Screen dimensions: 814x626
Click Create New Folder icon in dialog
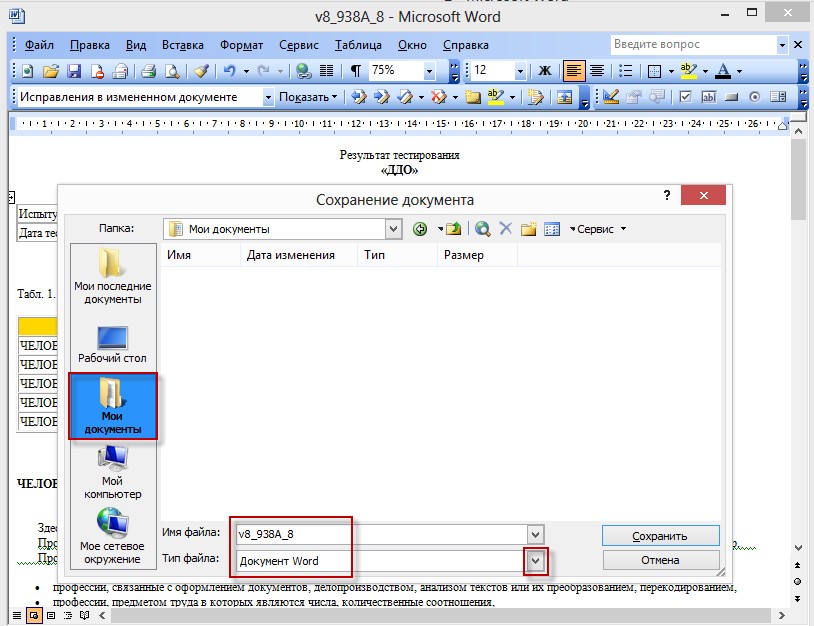pos(528,229)
